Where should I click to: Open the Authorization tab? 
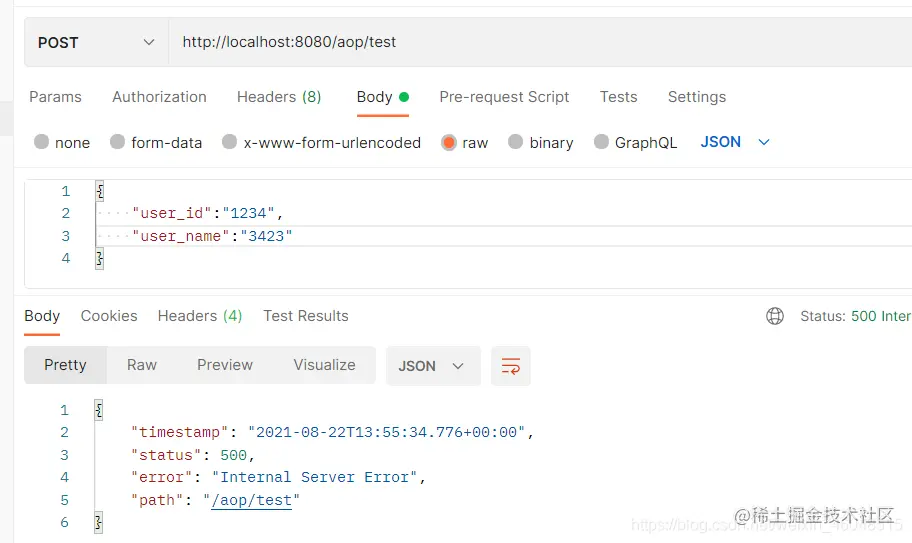pos(159,97)
